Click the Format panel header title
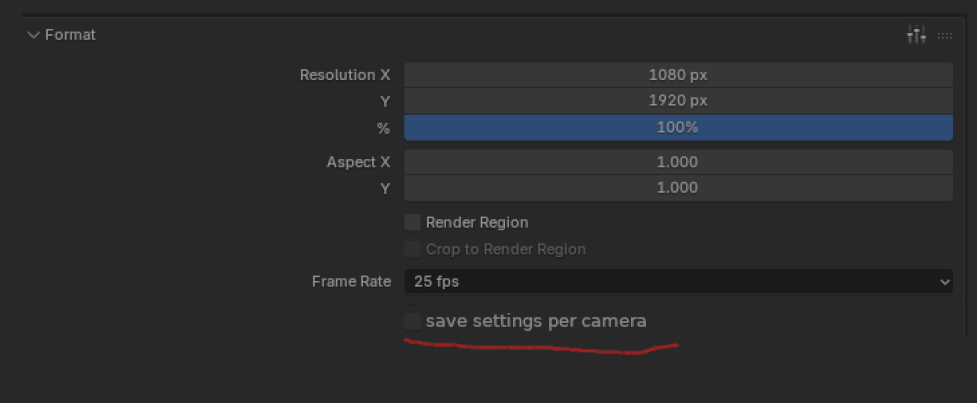 [x=70, y=35]
